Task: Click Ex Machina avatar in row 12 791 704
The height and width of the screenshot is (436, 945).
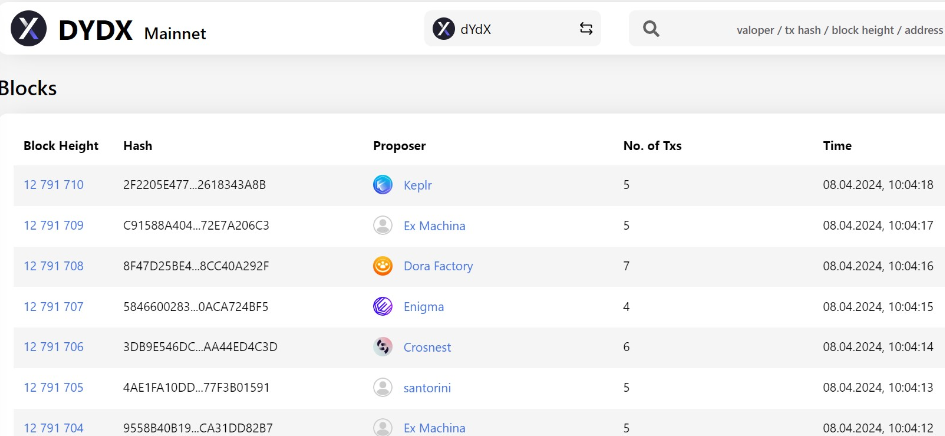Action: [x=383, y=428]
